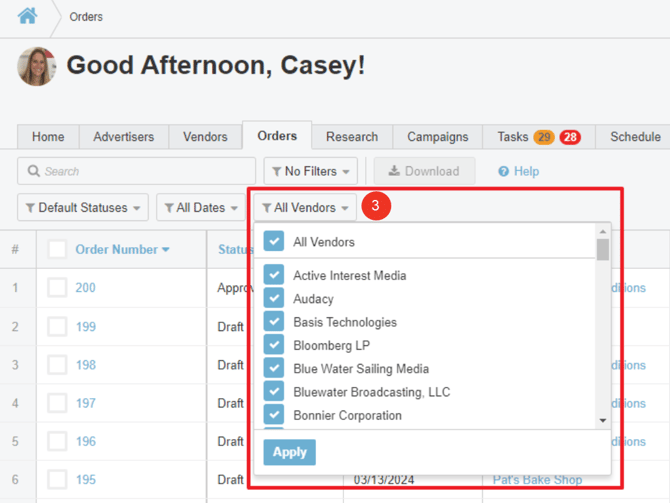670x503 pixels.
Task: Uncheck the All Vendors checkbox
Action: pos(274,242)
